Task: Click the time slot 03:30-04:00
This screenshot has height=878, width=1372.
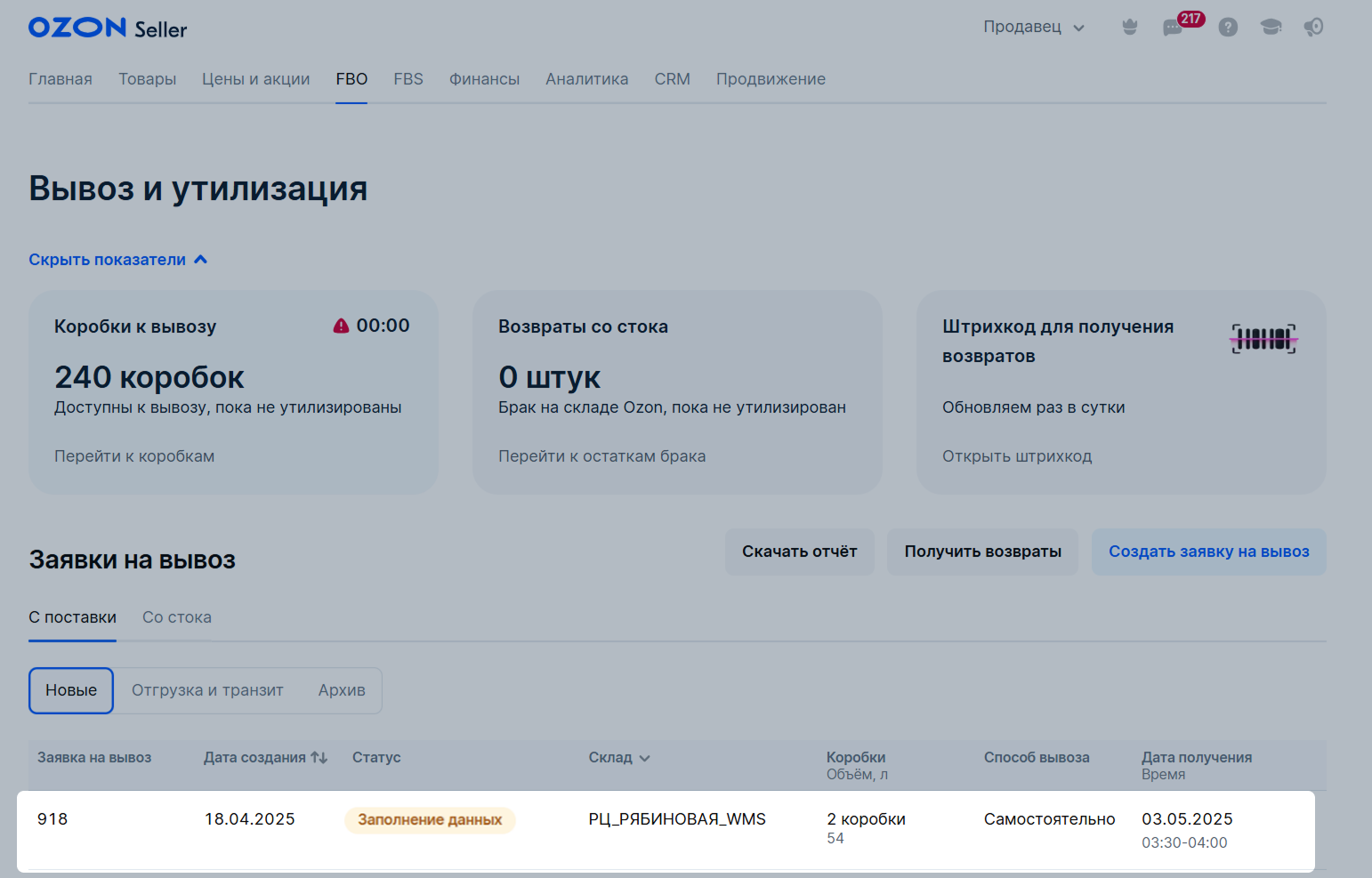Action: pos(1184,842)
